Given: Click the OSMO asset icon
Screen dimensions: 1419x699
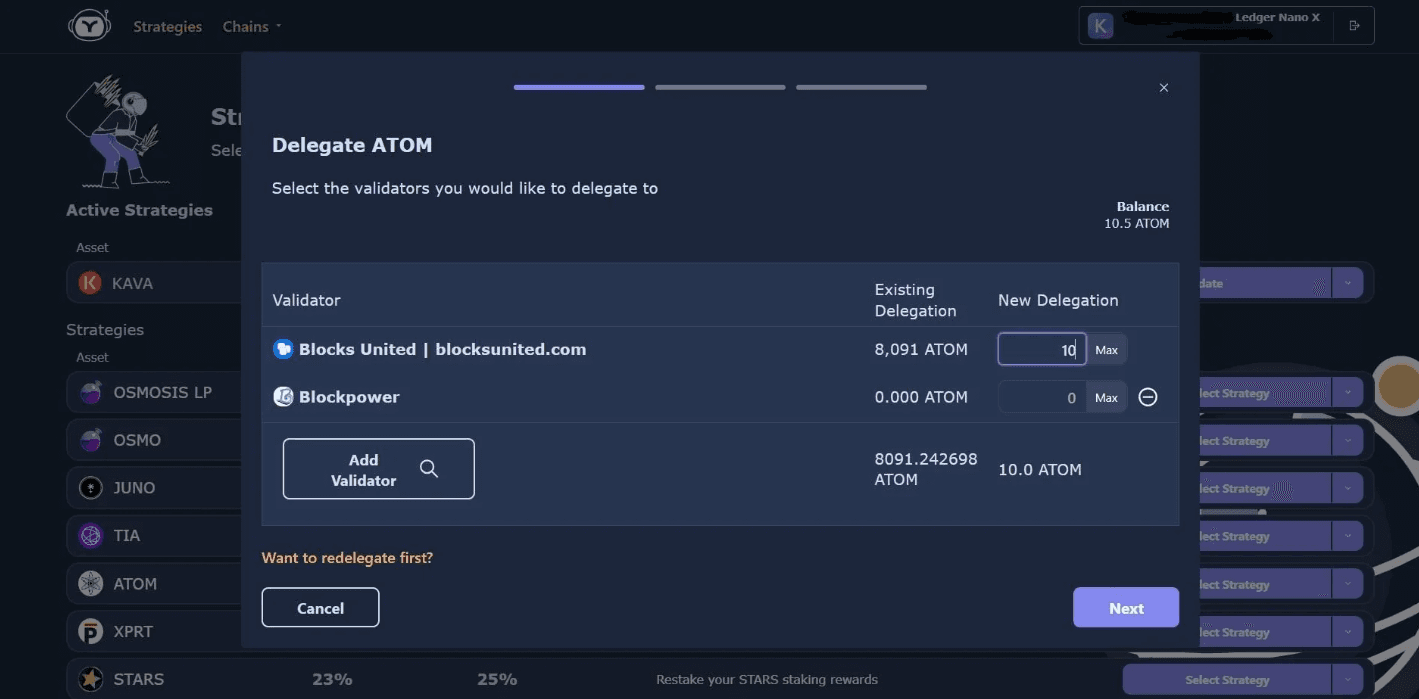Looking at the screenshot, I should point(91,440).
